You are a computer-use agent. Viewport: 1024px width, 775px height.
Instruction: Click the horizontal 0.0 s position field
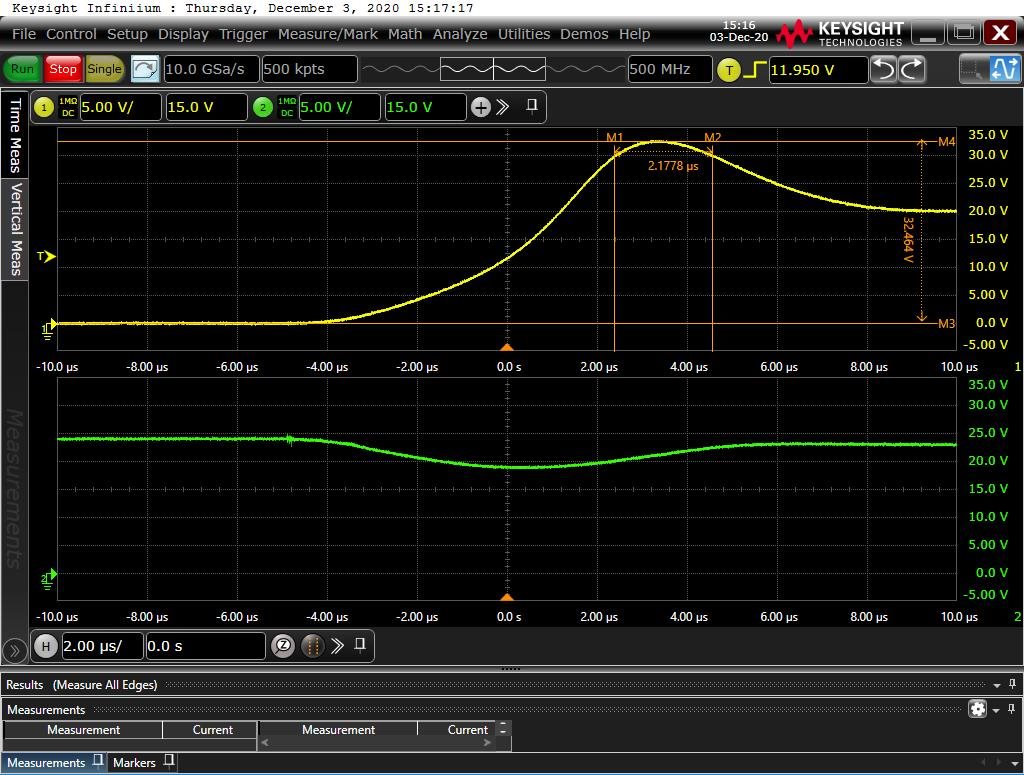point(205,646)
